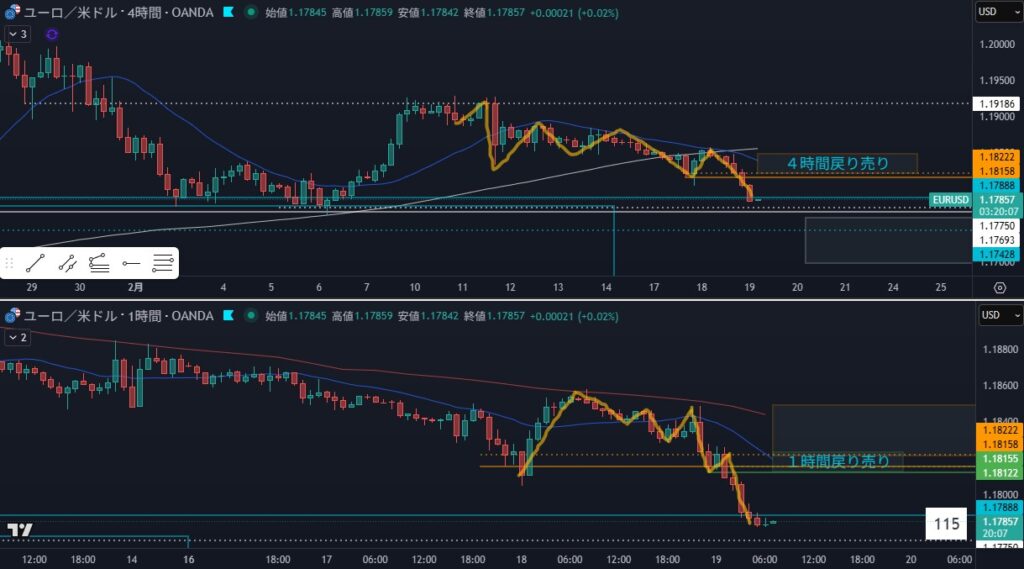Click the TradingView logo in lower chart
The height and width of the screenshot is (569, 1024).
[19, 529]
